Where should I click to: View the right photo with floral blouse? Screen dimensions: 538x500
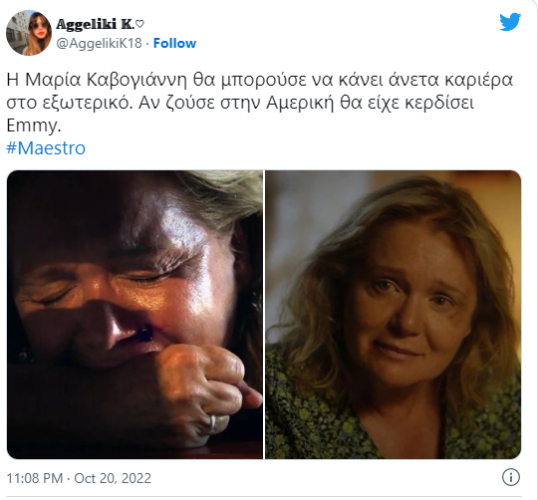coord(393,314)
